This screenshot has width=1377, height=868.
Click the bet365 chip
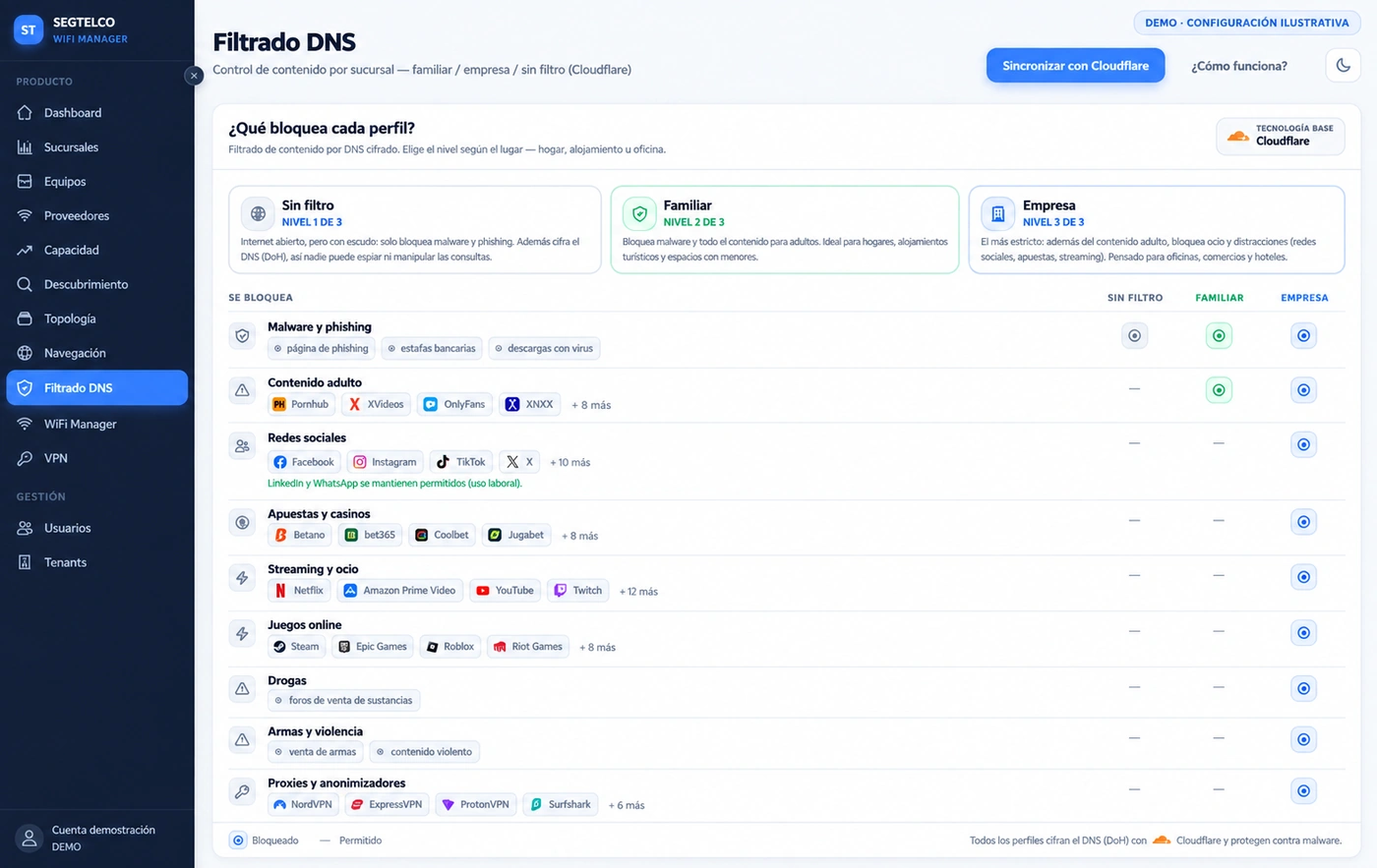click(x=370, y=535)
